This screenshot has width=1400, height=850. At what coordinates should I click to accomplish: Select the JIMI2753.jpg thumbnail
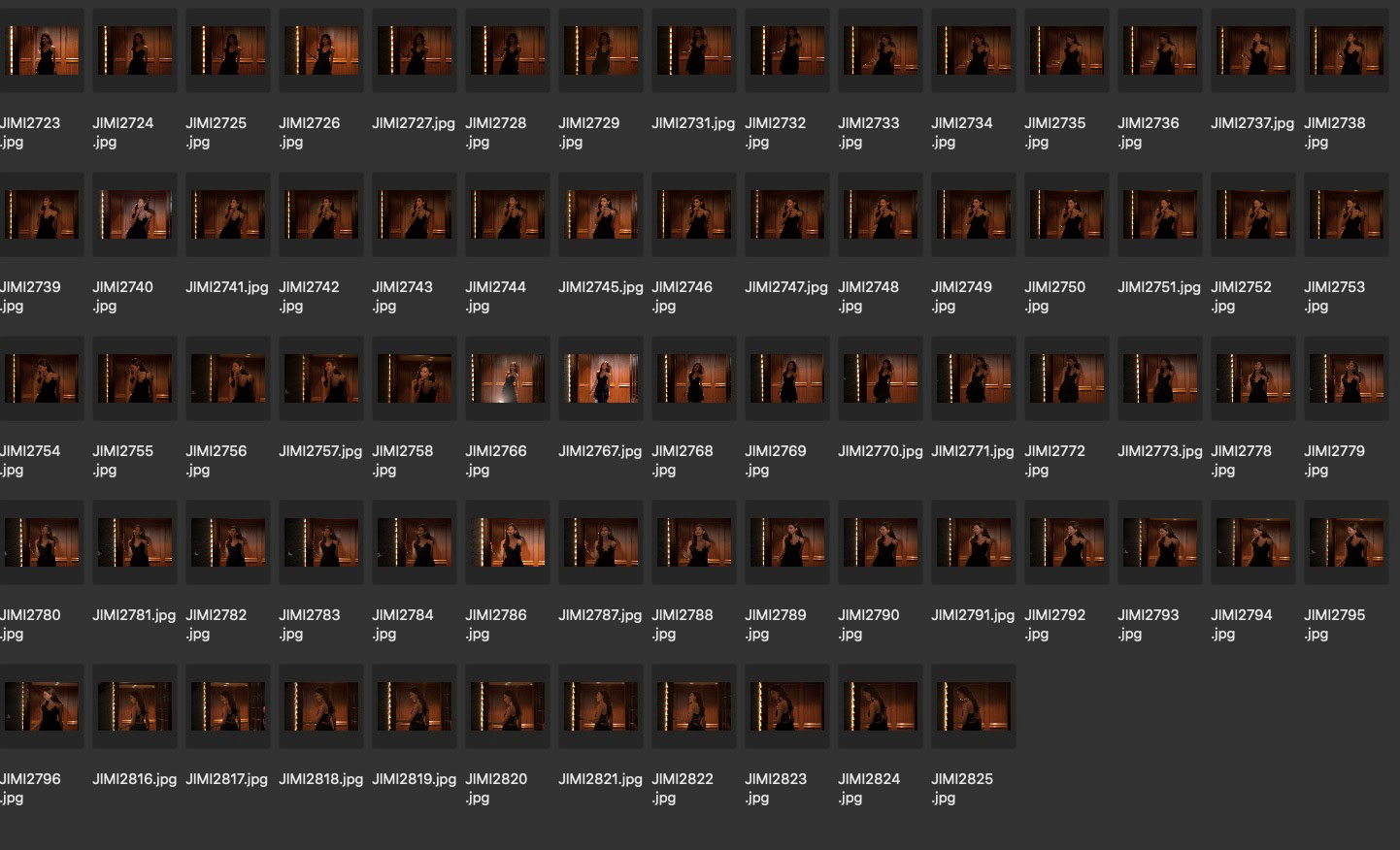tap(1346, 214)
